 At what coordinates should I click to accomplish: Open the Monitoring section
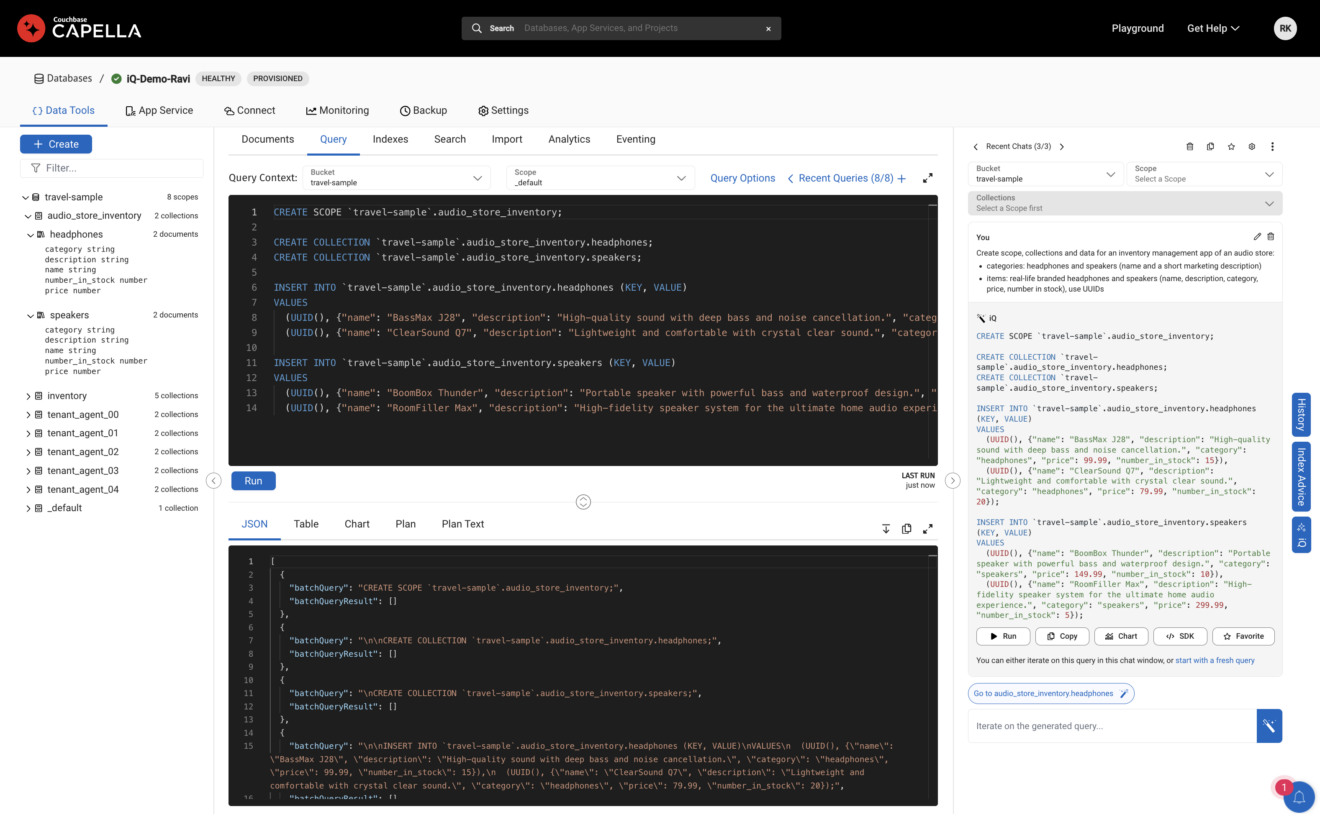[338, 110]
